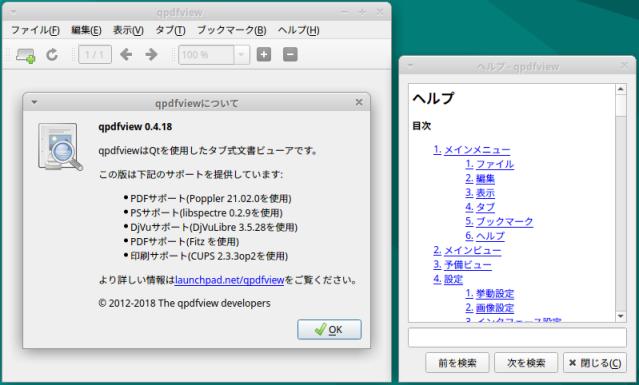Open the 4. 設定 help link
The width and height of the screenshot is (639, 385).
click(448, 279)
